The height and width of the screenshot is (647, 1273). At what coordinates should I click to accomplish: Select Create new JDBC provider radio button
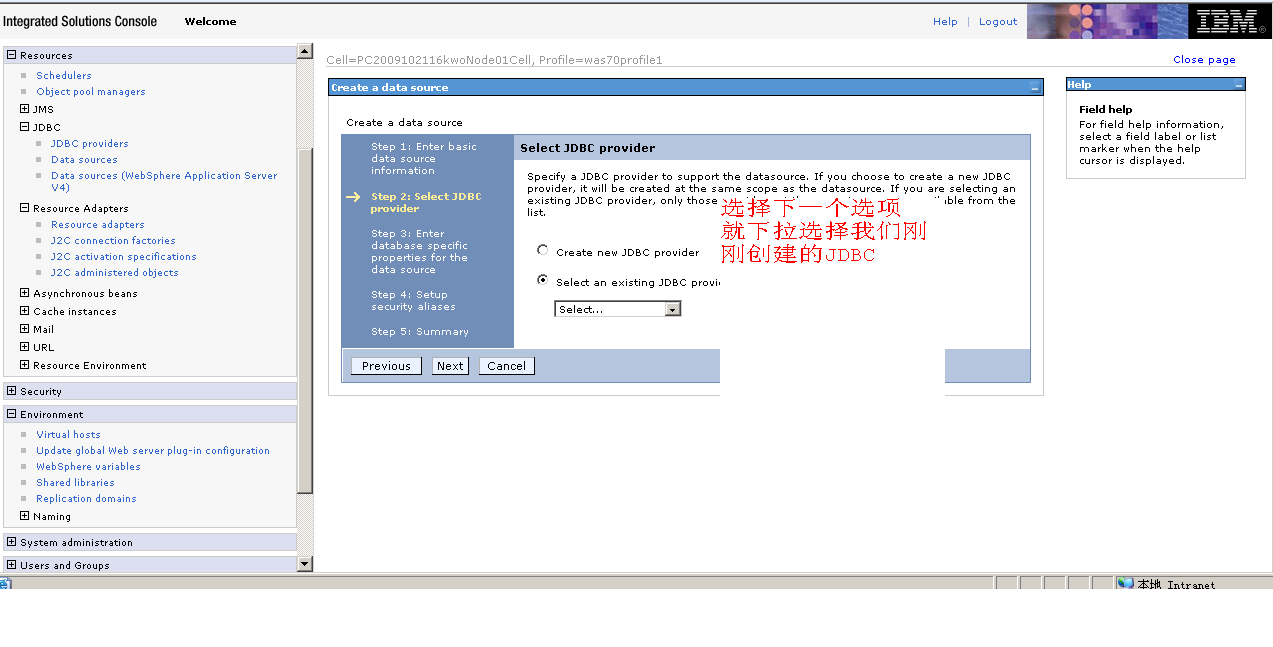pos(543,251)
